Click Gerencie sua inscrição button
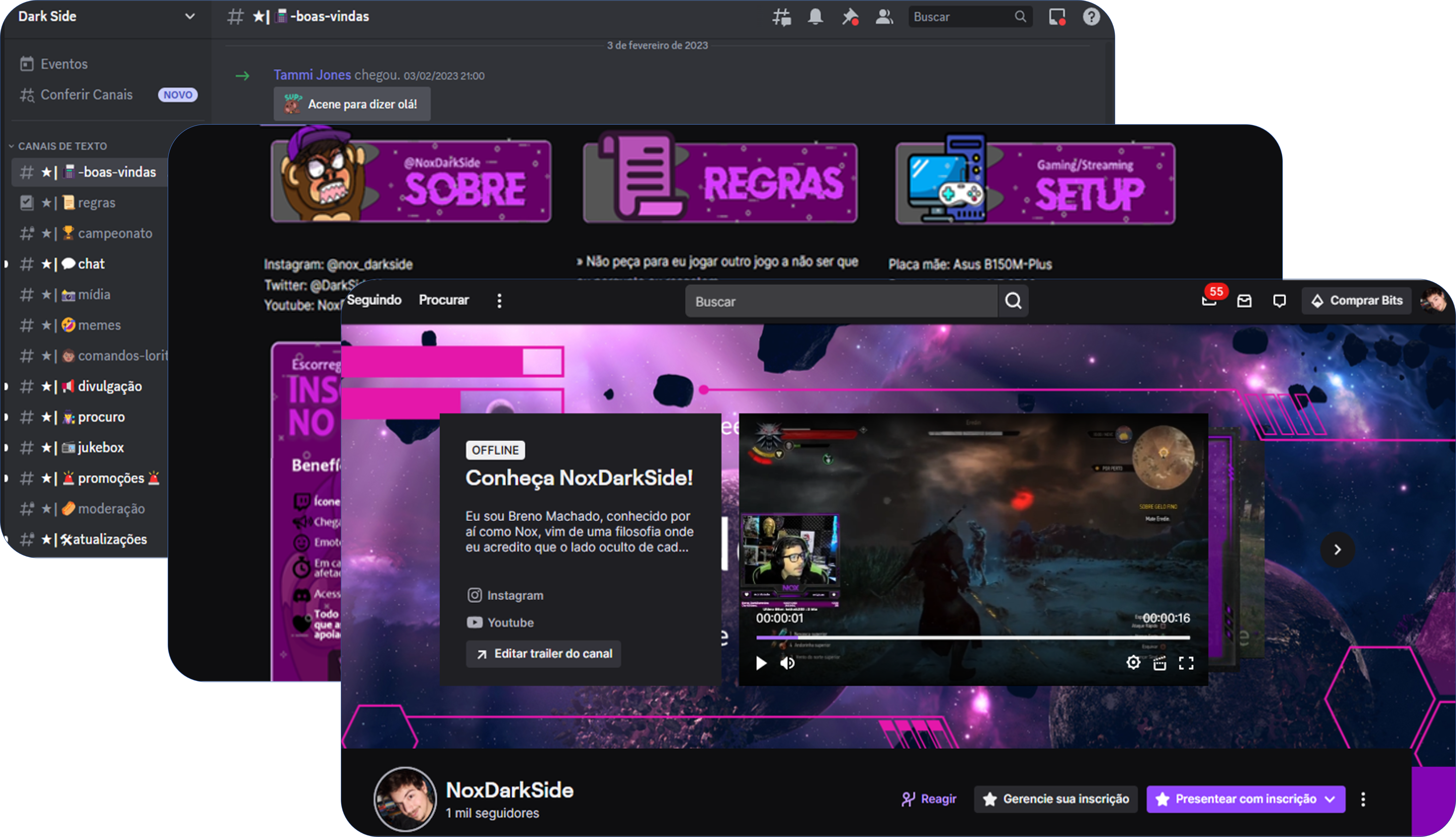 (x=1056, y=799)
